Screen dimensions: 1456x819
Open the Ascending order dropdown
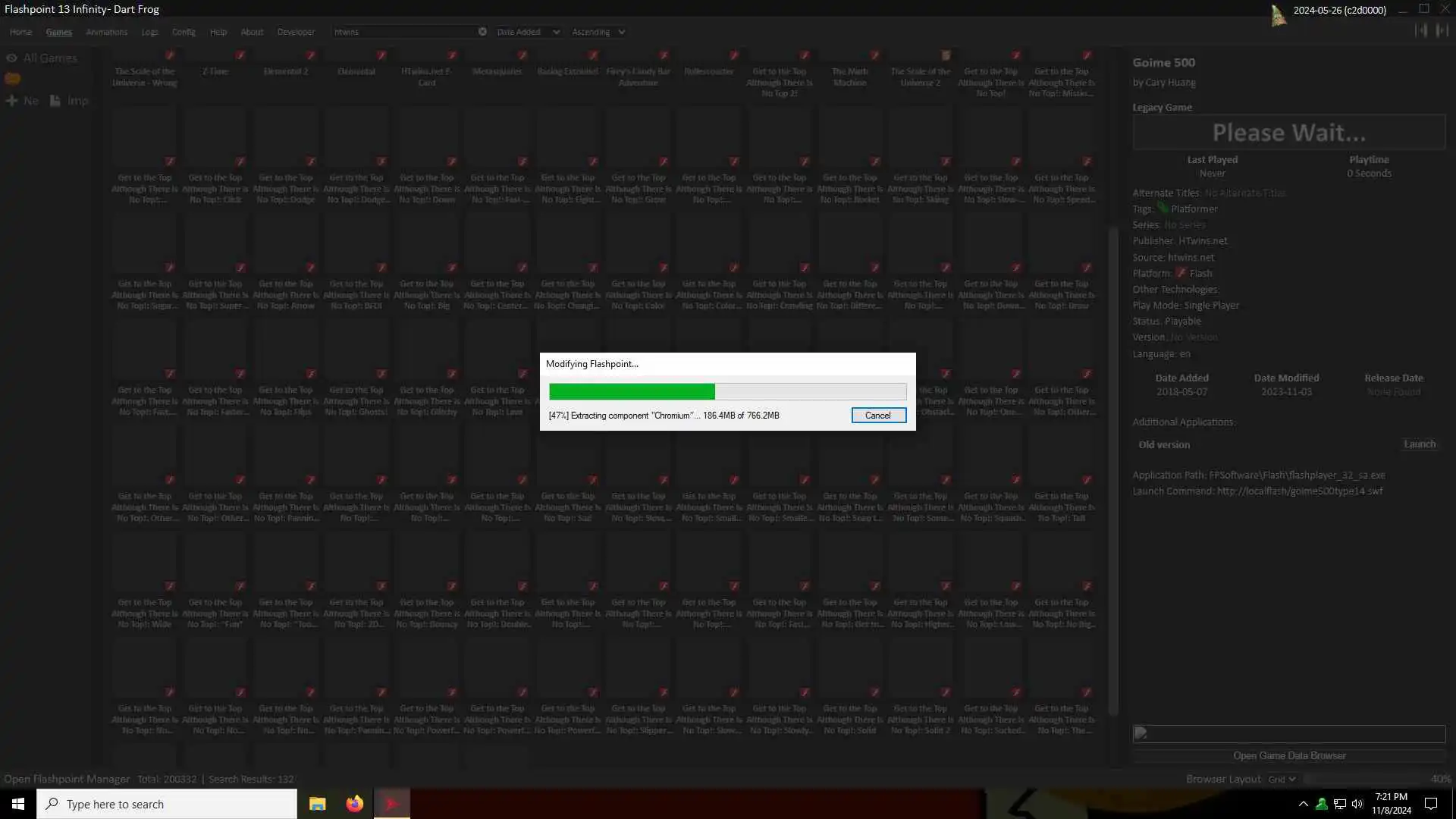598,32
